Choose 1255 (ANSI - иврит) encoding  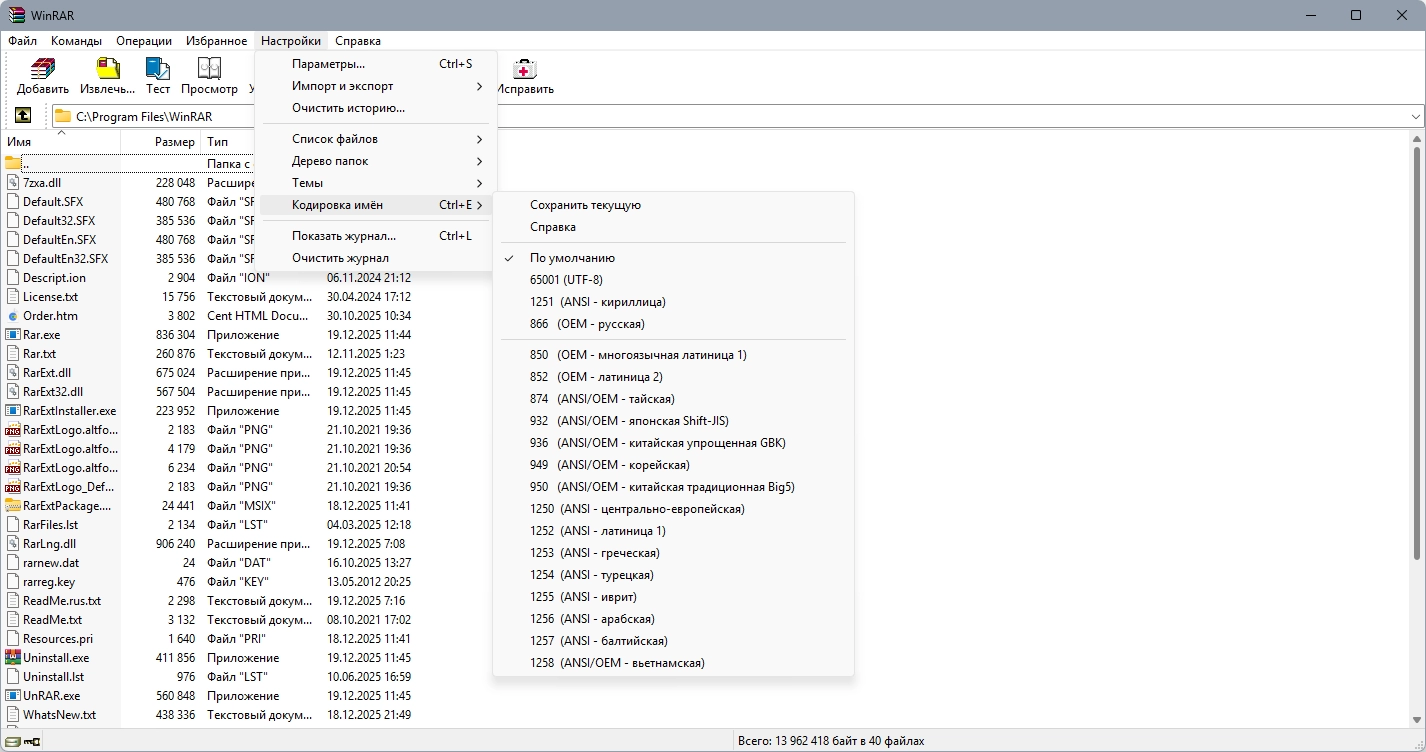(674, 597)
